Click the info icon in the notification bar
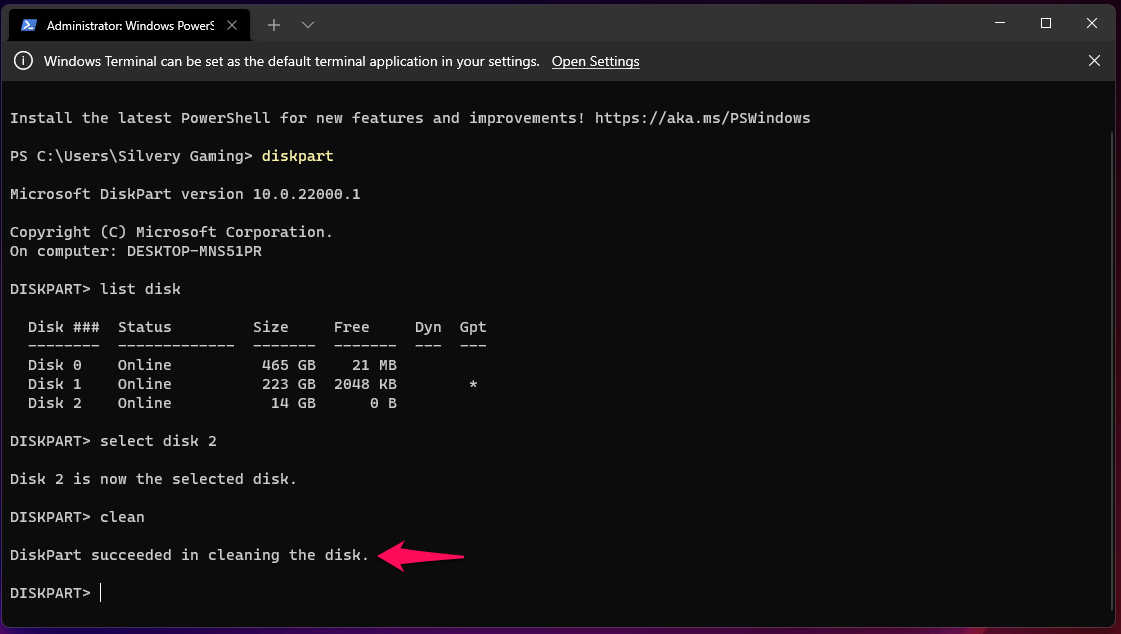The height and width of the screenshot is (634, 1121). point(22,61)
